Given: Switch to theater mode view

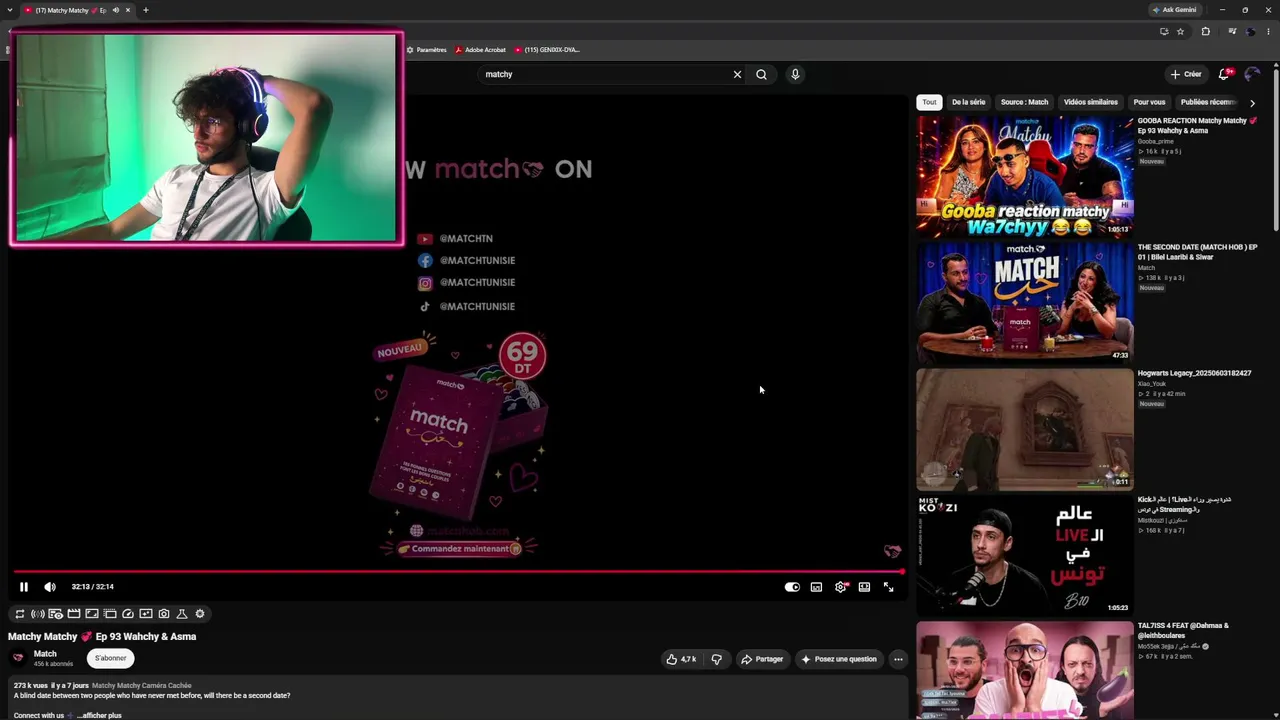Looking at the screenshot, I should tap(864, 587).
